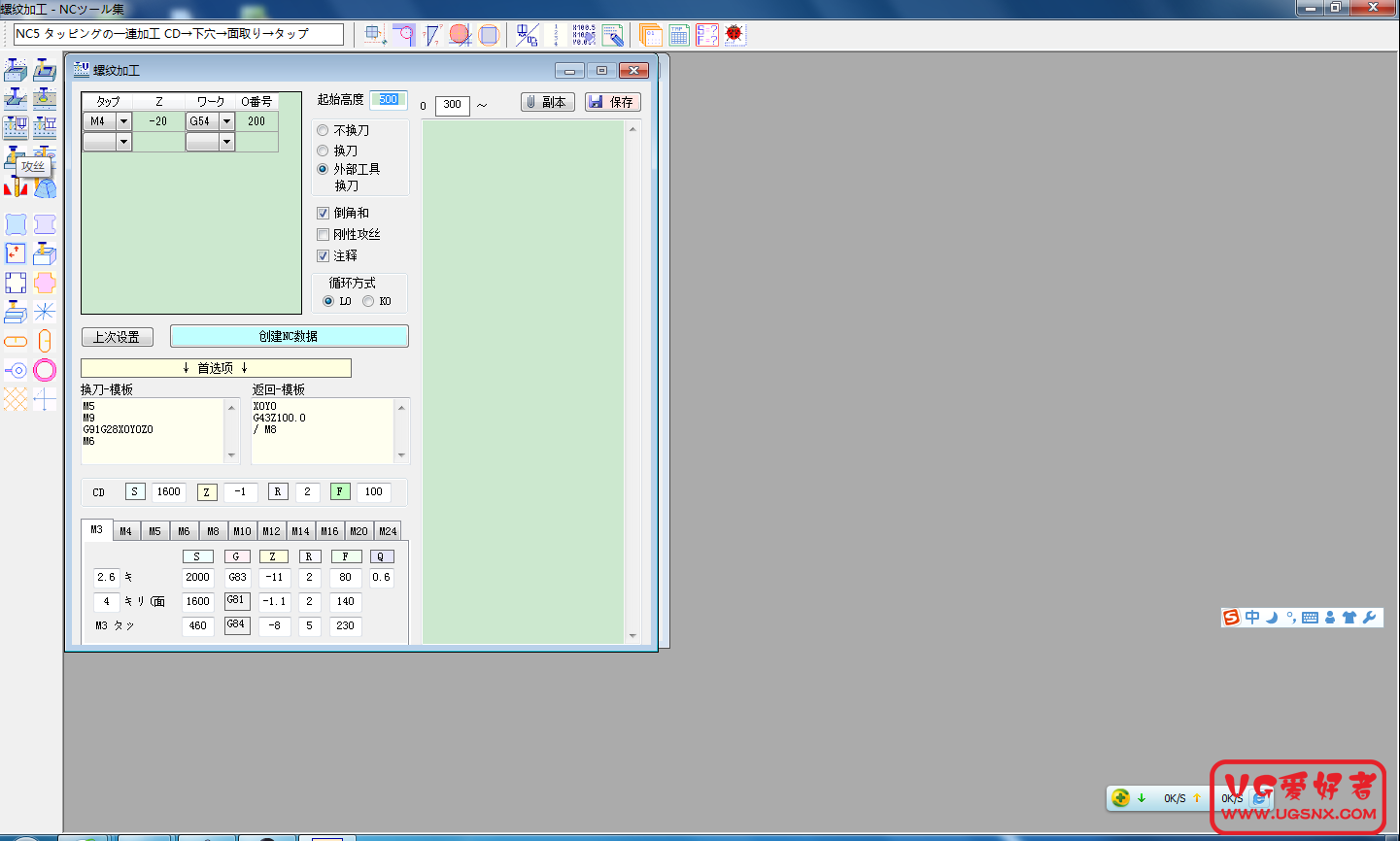
Task: Click the CD spindle speed field 1600
Action: coord(169,491)
